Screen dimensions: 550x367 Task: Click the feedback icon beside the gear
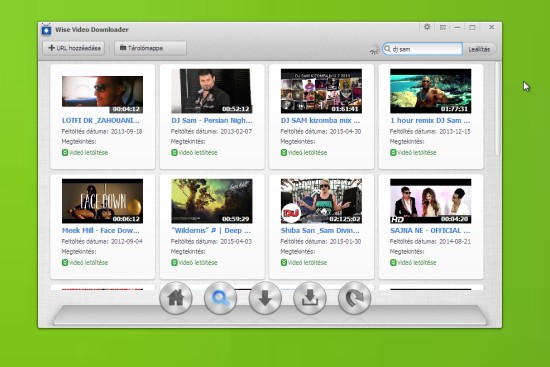tap(443, 27)
